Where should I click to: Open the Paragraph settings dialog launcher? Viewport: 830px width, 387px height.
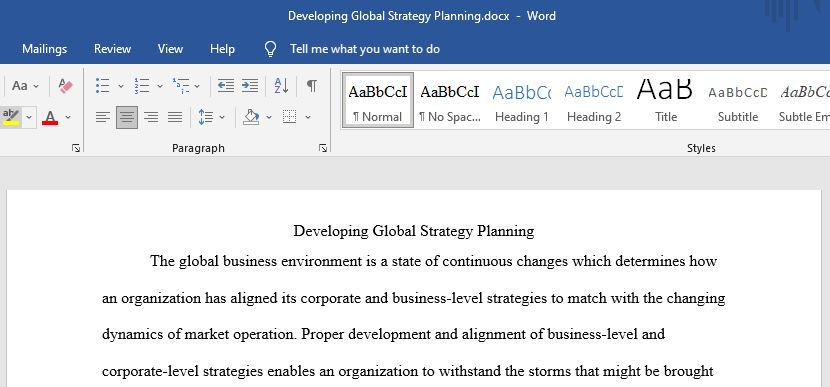click(x=323, y=149)
